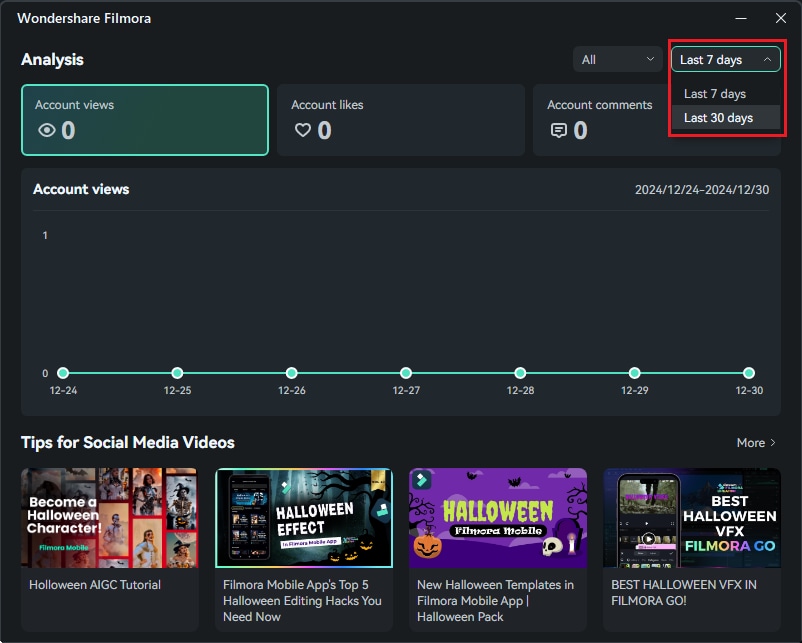
Task: Open More tips link
Action: coord(755,442)
